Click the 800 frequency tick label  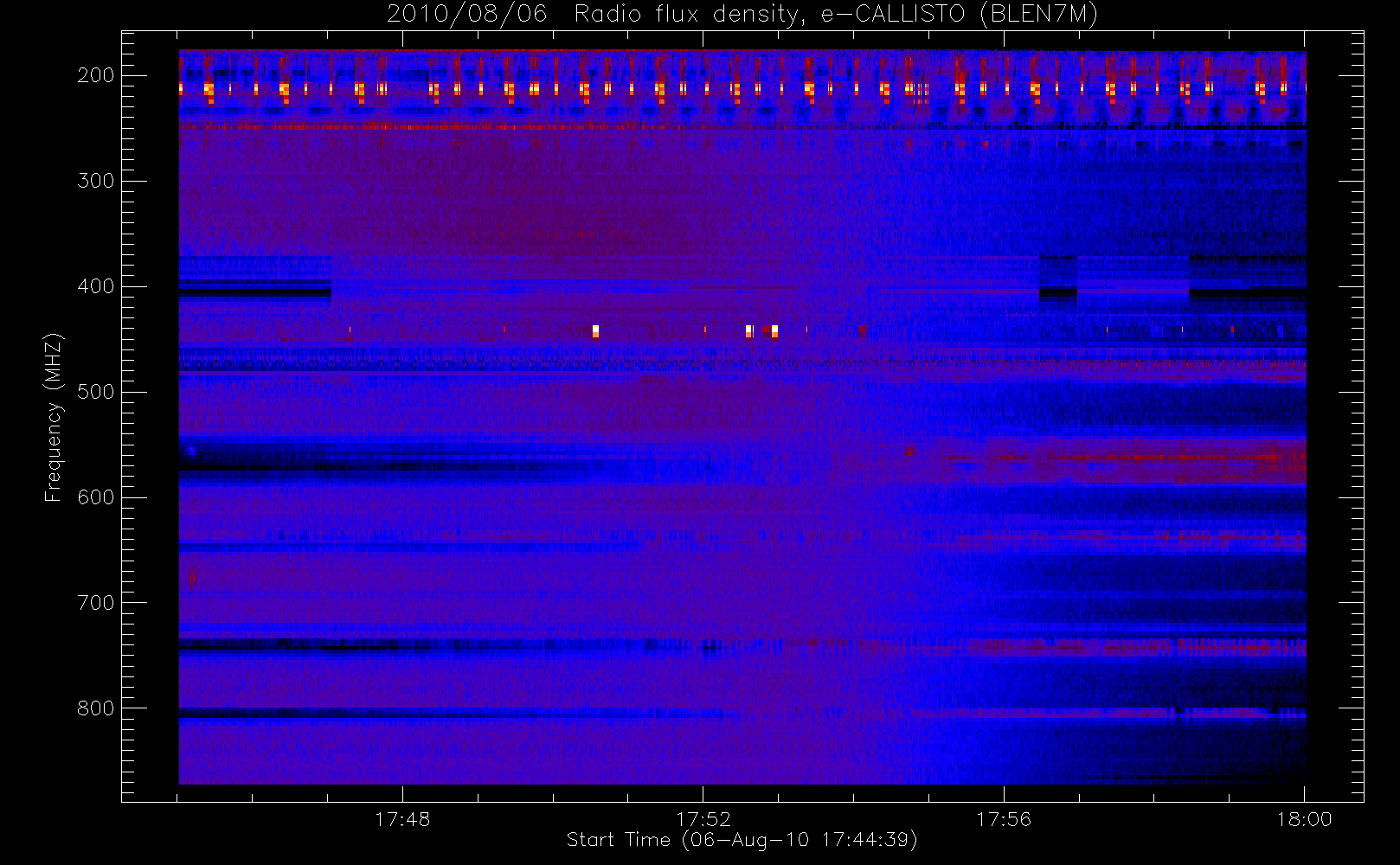point(96,708)
